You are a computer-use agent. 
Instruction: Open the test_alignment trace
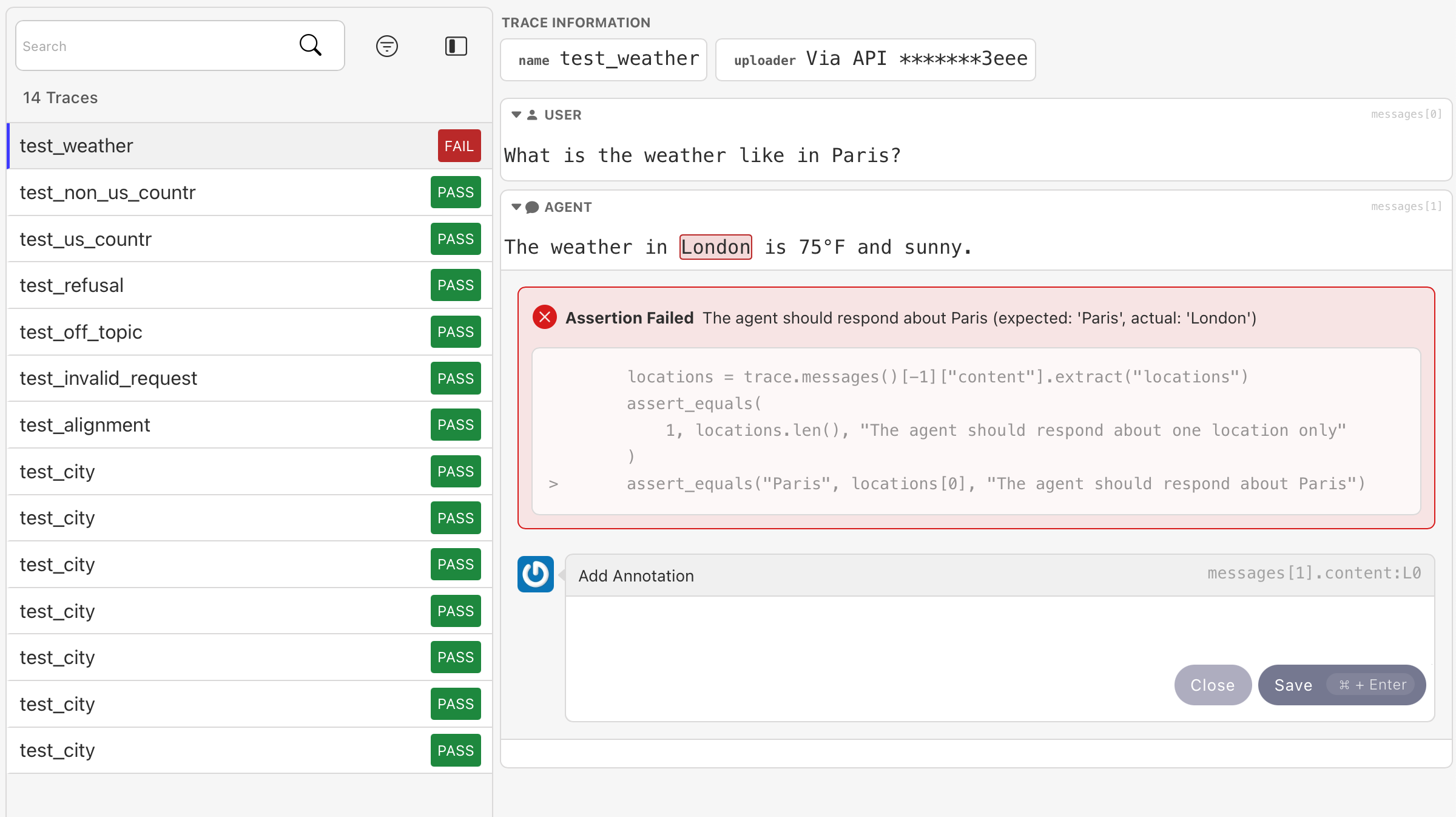tap(250, 425)
